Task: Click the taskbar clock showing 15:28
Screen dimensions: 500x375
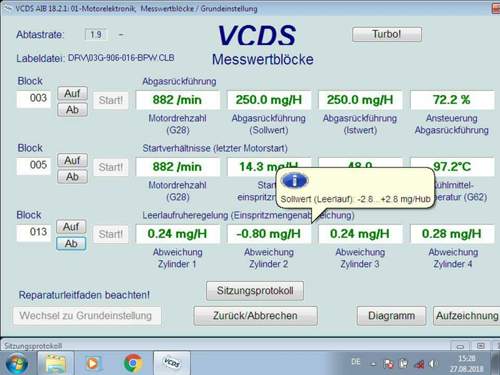Action: click(466, 364)
